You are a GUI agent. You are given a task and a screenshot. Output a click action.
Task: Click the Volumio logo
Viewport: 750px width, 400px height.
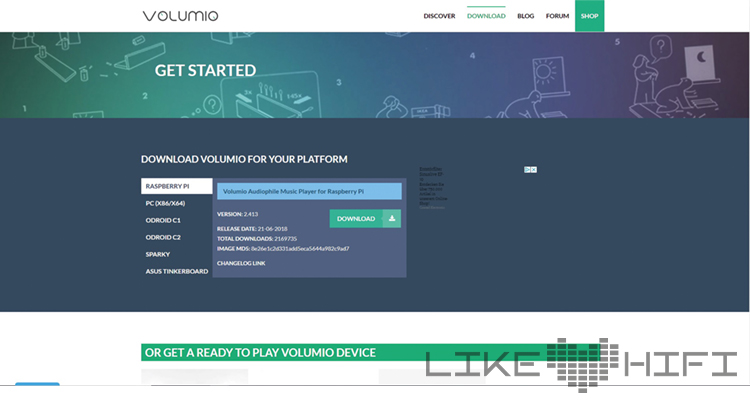click(180, 16)
